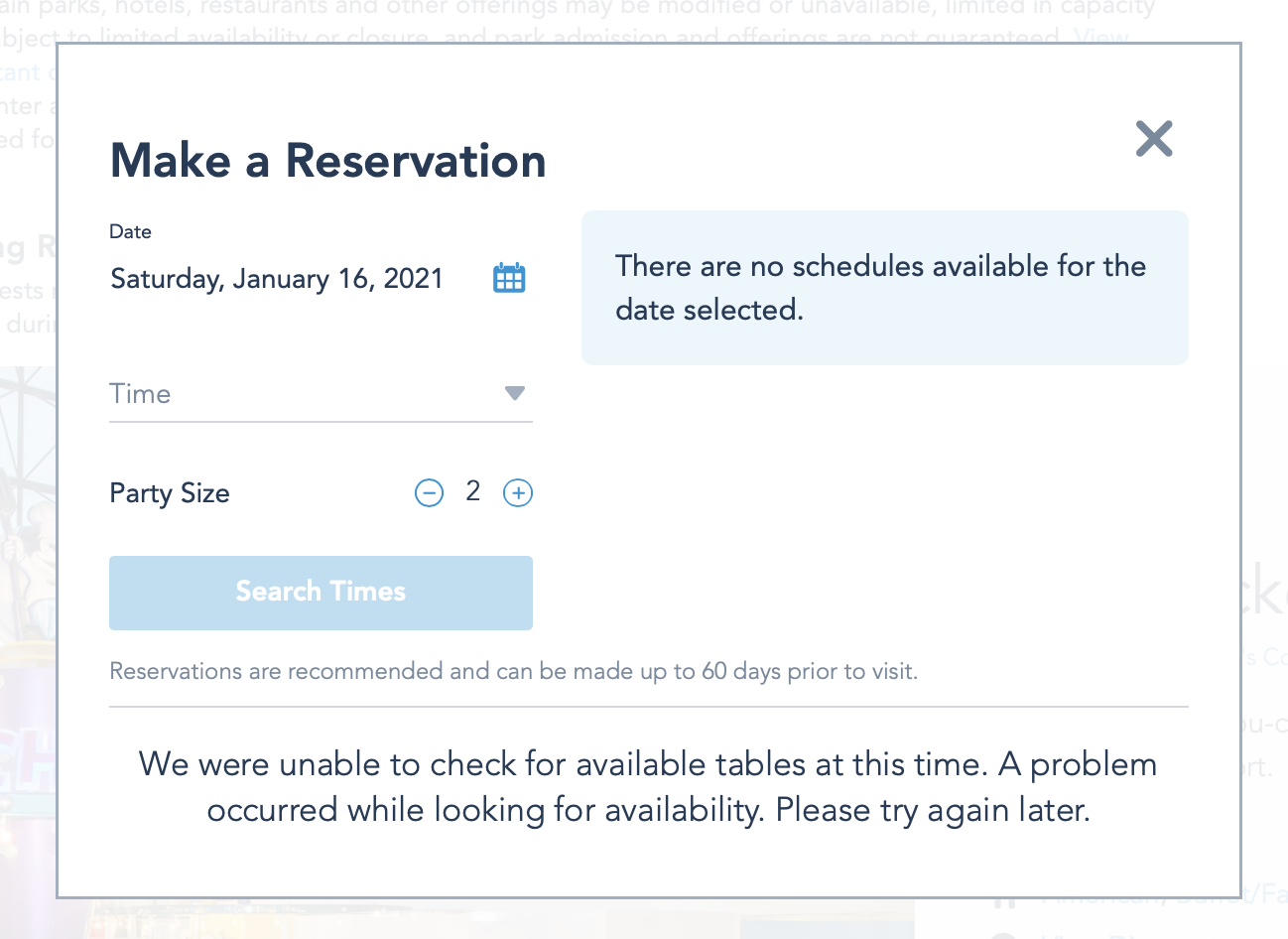Click the horizontal divider above error message
1288x939 pixels.
coord(648,707)
